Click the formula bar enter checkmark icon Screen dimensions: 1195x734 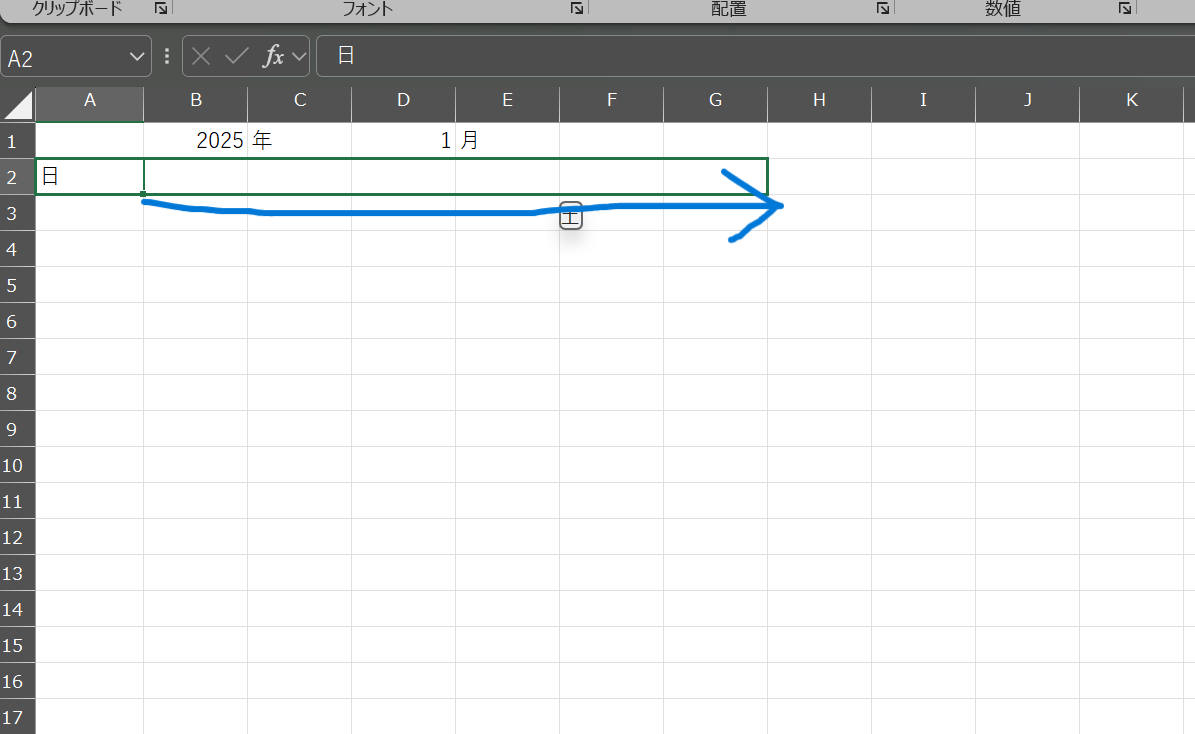pyautogui.click(x=236, y=57)
